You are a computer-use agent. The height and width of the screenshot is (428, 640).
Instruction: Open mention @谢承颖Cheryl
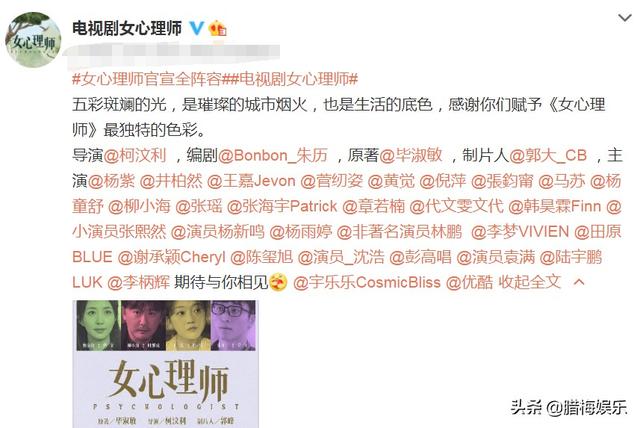pyautogui.click(x=171, y=257)
